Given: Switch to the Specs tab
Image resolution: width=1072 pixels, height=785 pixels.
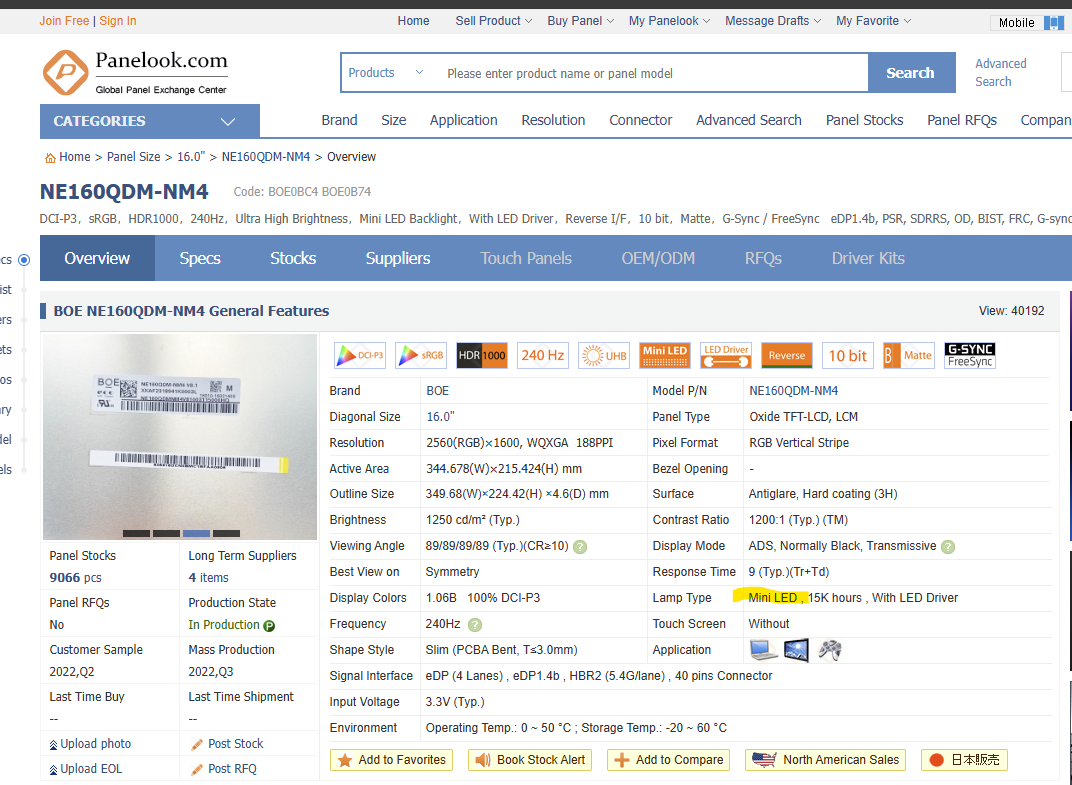Looking at the screenshot, I should tap(200, 258).
